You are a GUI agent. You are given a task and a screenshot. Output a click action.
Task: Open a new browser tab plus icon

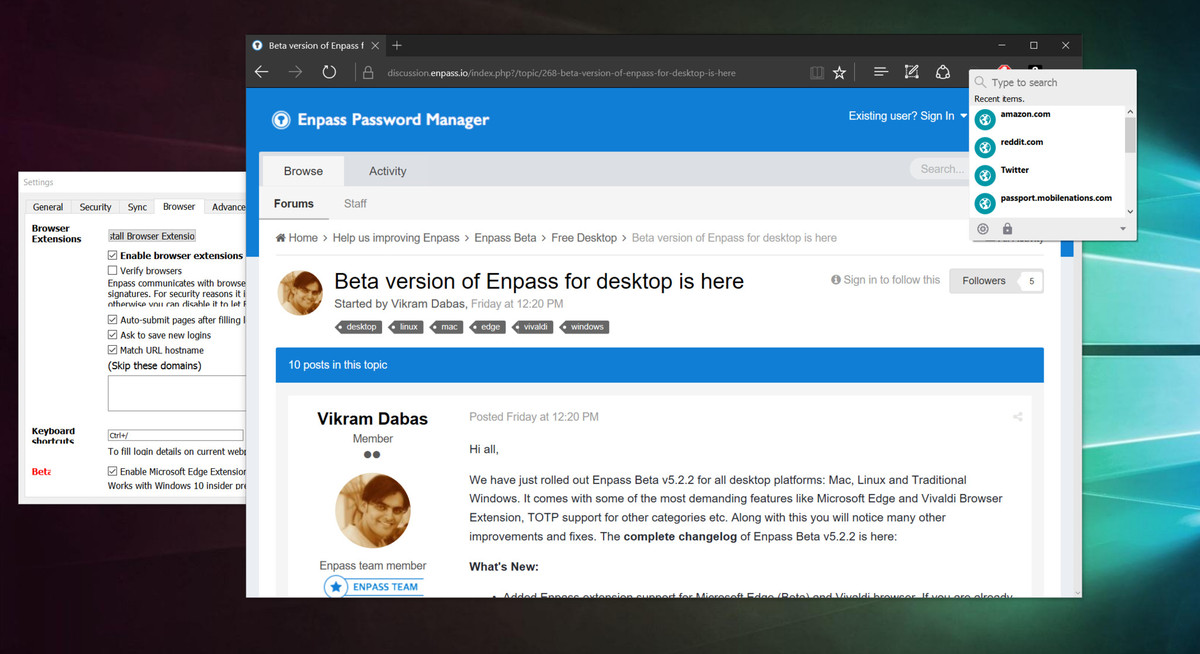(397, 45)
